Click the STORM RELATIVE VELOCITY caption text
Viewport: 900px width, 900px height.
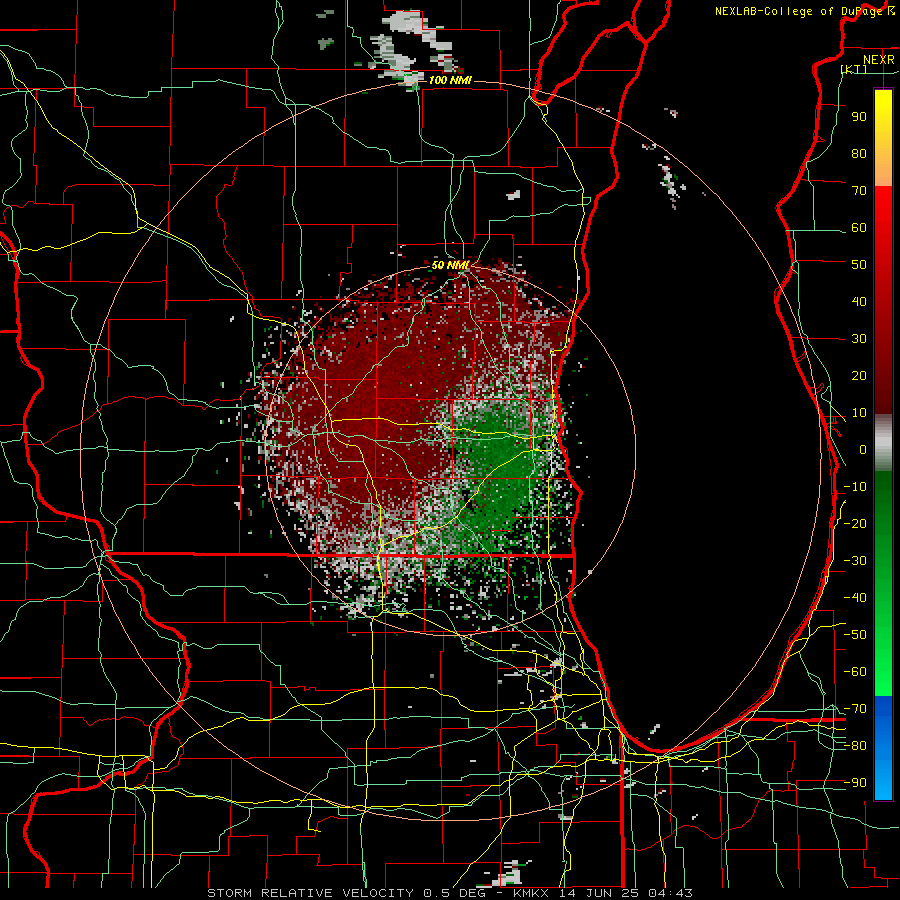point(311,893)
